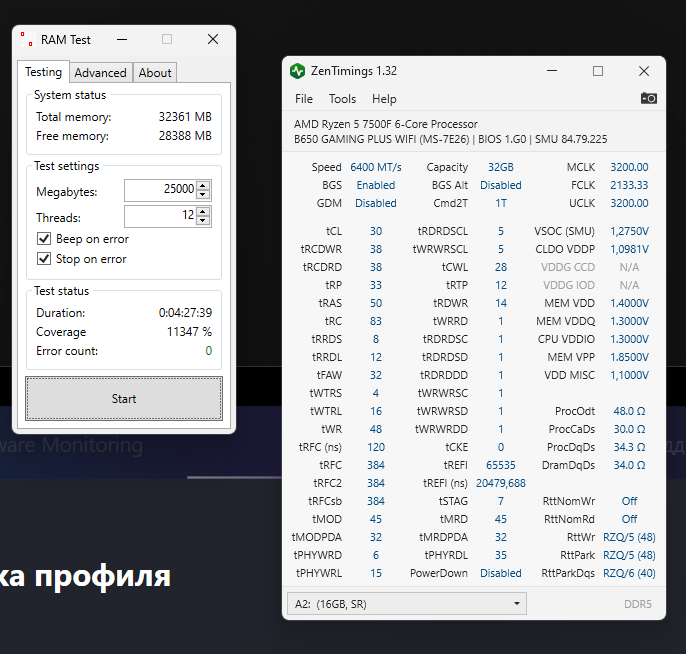Click the AMD Ryzen 5 7500F processor text

click(385, 124)
